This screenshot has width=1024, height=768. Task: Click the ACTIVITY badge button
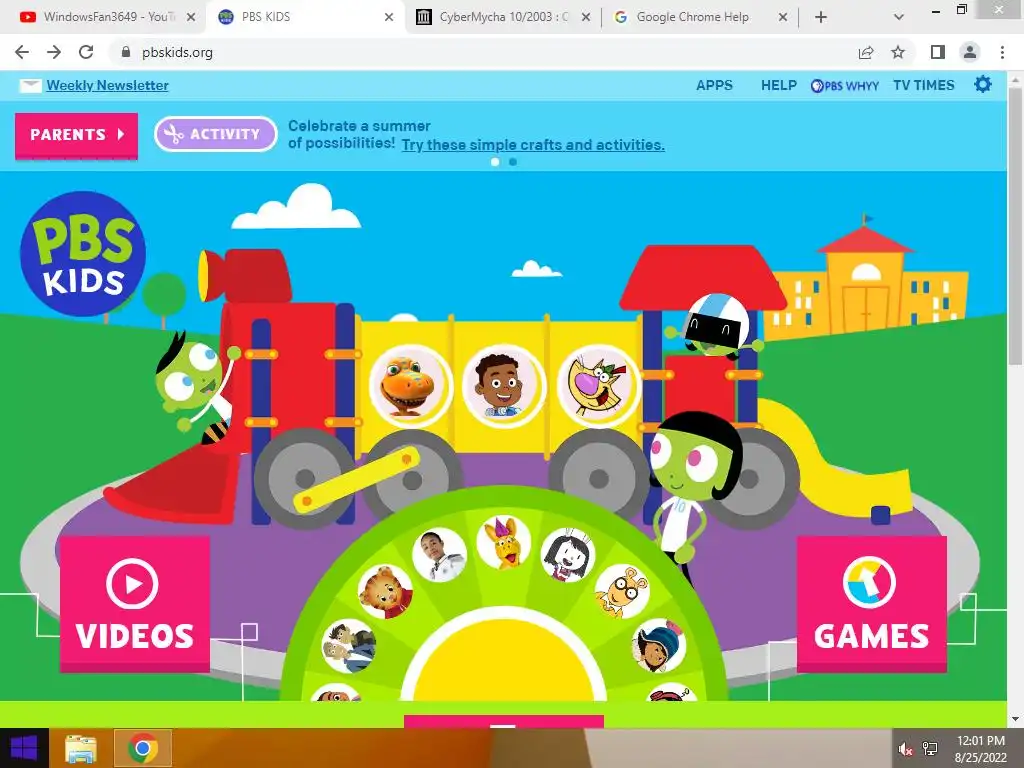point(216,134)
